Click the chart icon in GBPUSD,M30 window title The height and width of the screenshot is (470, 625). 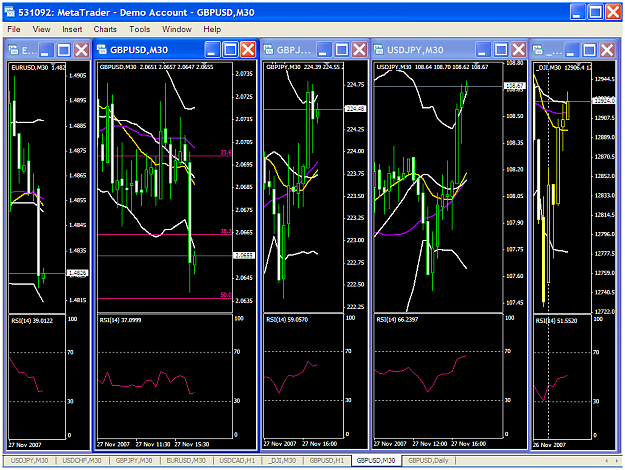pyautogui.click(x=102, y=49)
